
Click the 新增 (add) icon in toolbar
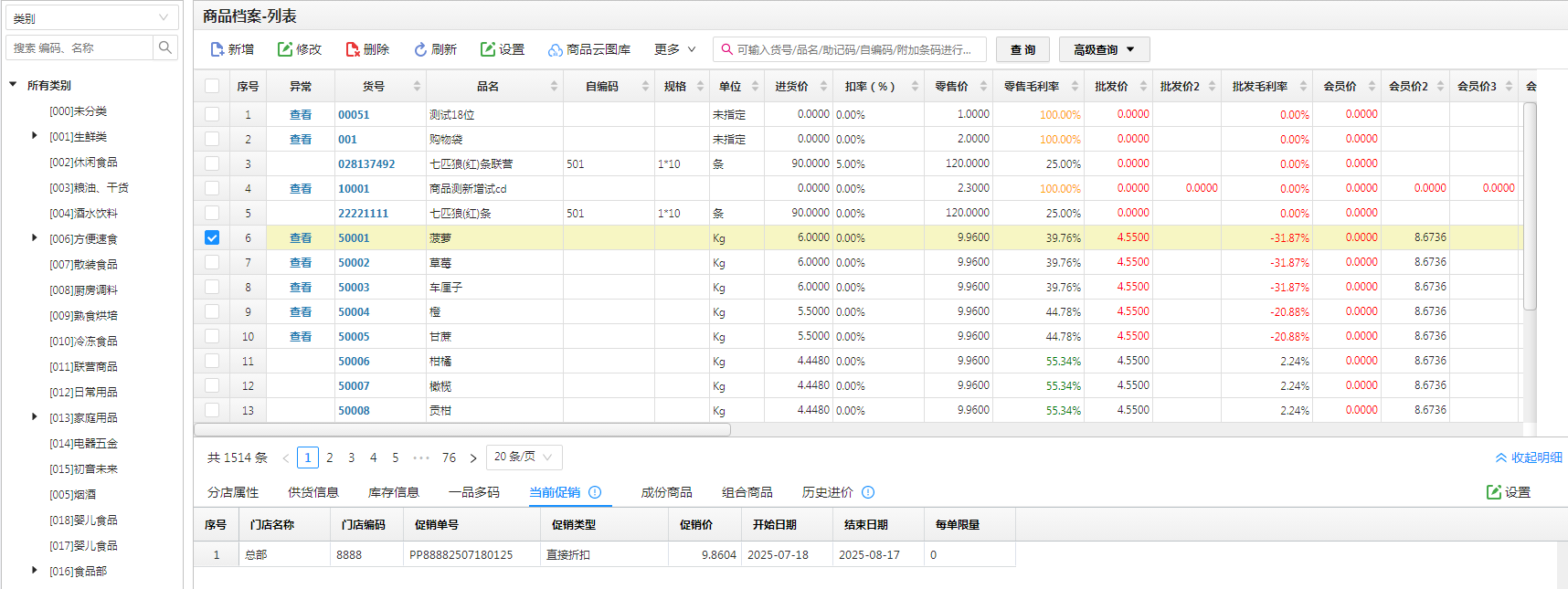[217, 49]
